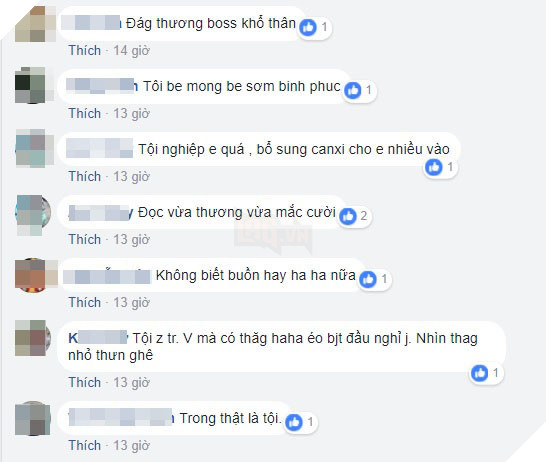Click like reaction icon on 'Đág thương boss' comment

(x=308, y=27)
